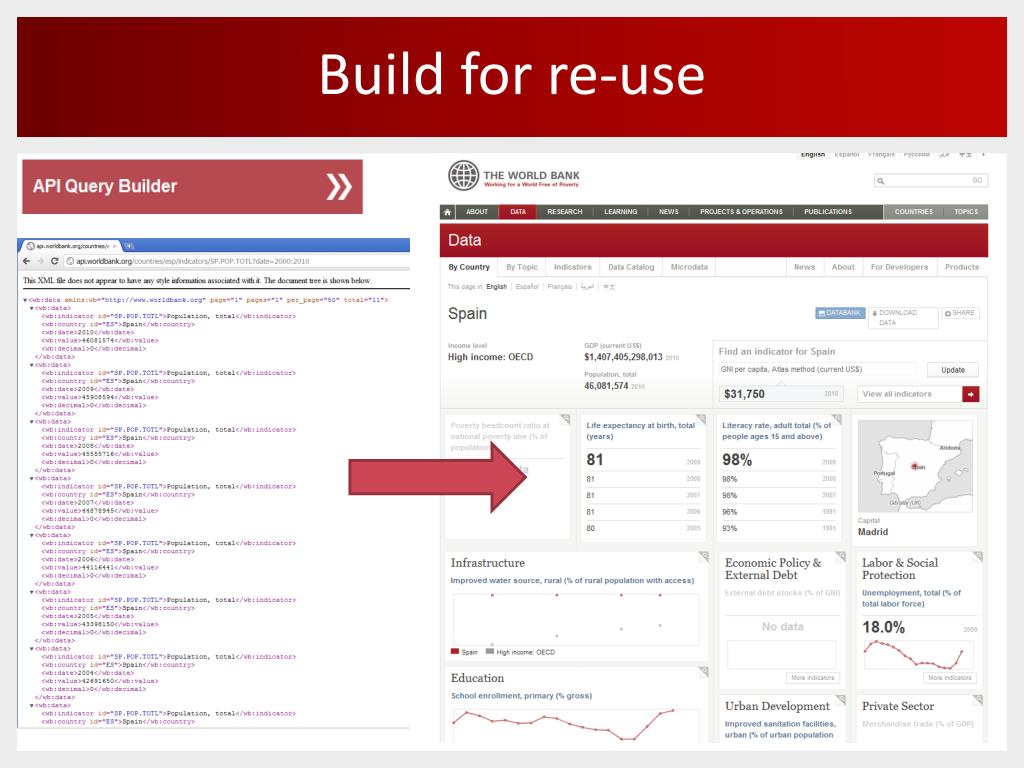The image size is (1024, 768).
Task: Click the API Query Builder double-chevron icon
Action: click(x=339, y=187)
